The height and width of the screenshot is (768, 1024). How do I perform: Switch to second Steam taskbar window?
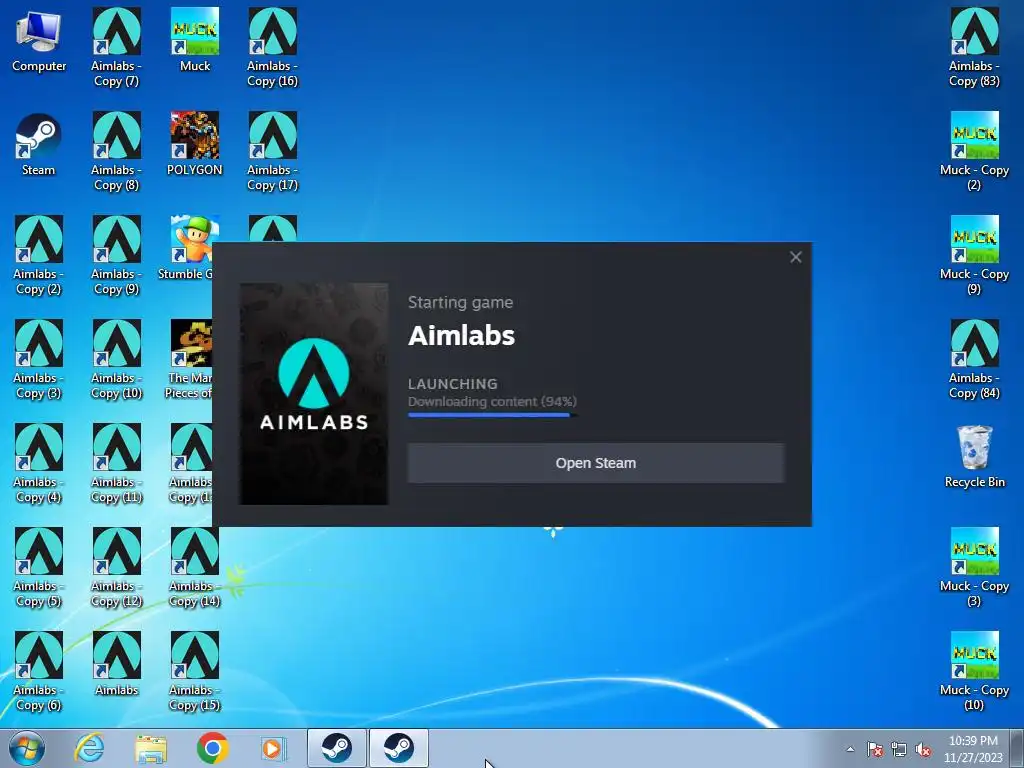pos(399,748)
